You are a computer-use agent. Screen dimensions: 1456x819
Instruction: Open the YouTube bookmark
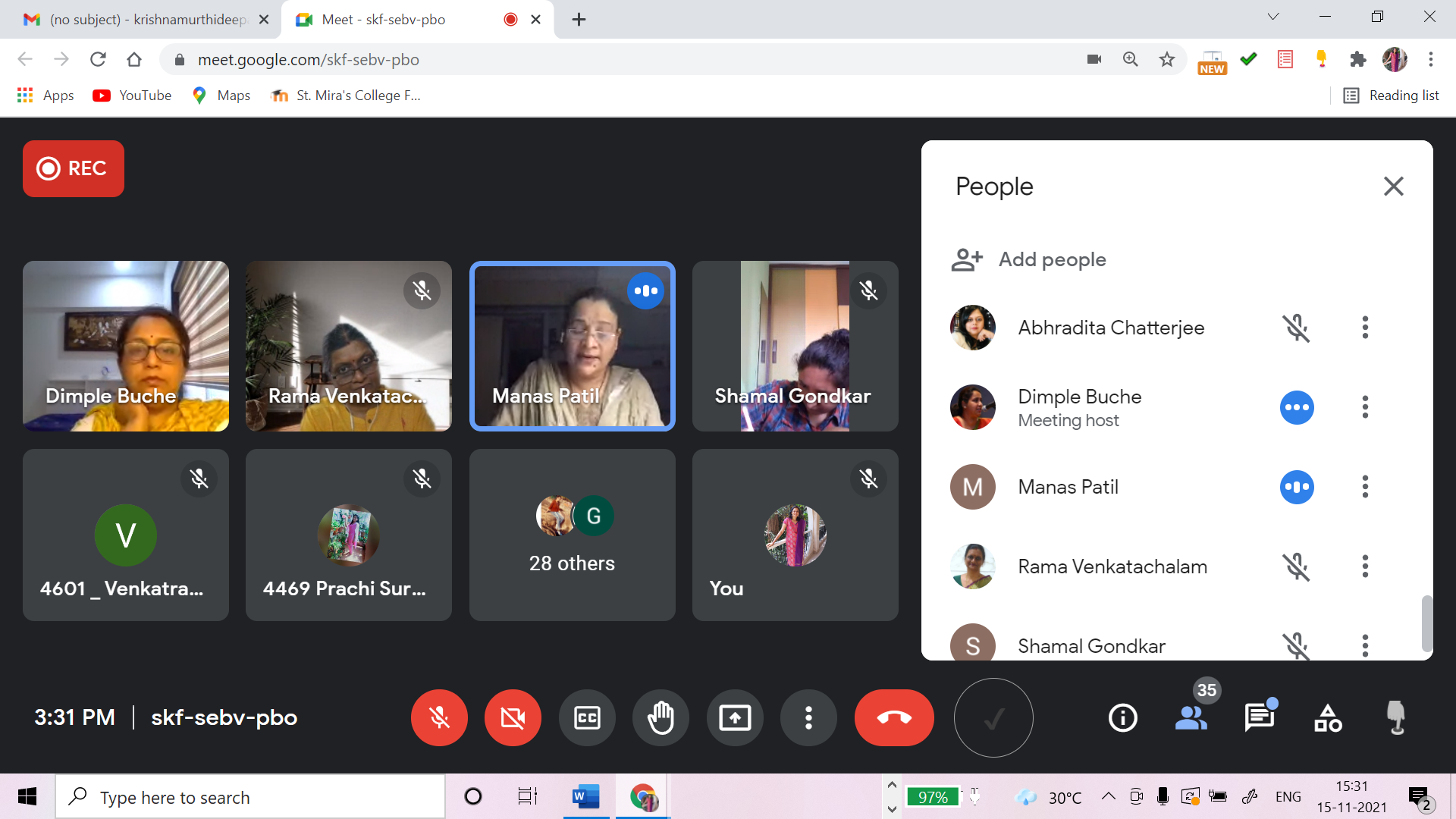[x=133, y=96]
